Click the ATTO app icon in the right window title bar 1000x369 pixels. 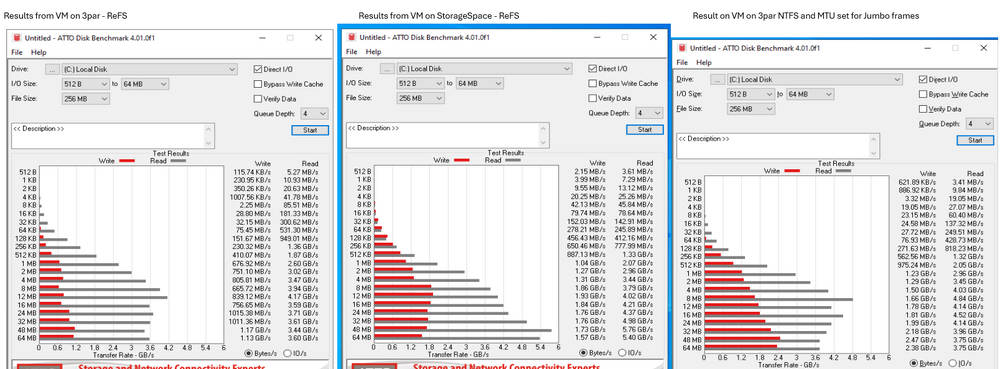[x=682, y=48]
